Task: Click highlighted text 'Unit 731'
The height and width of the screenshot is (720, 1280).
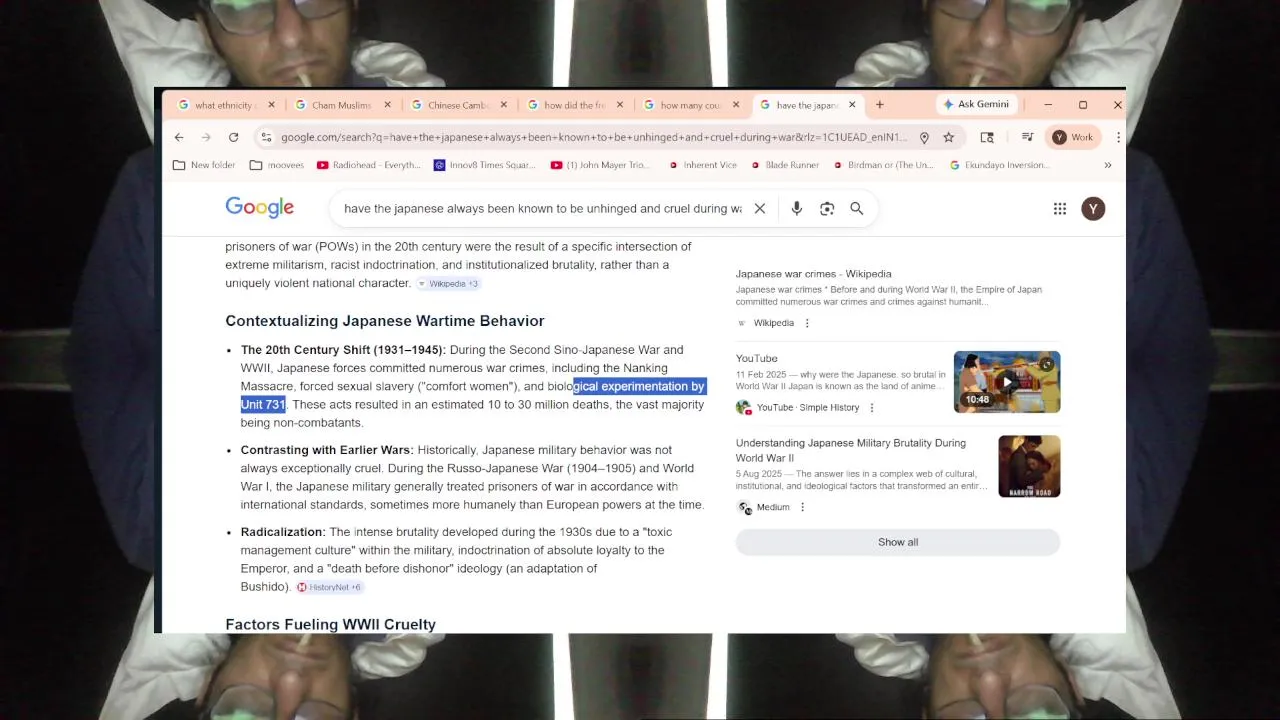Action: 263,404
